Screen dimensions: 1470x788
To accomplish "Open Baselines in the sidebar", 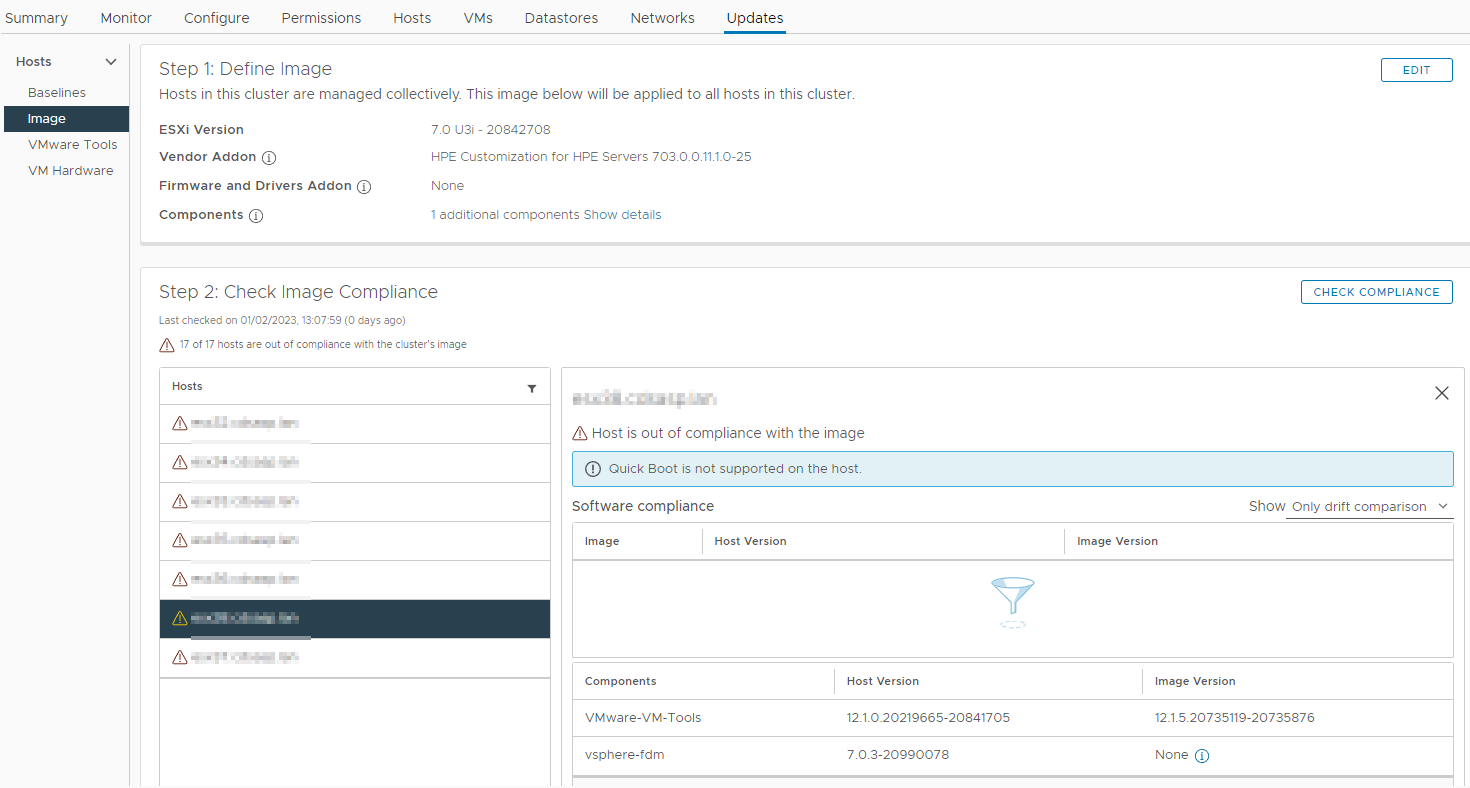I will [57, 93].
